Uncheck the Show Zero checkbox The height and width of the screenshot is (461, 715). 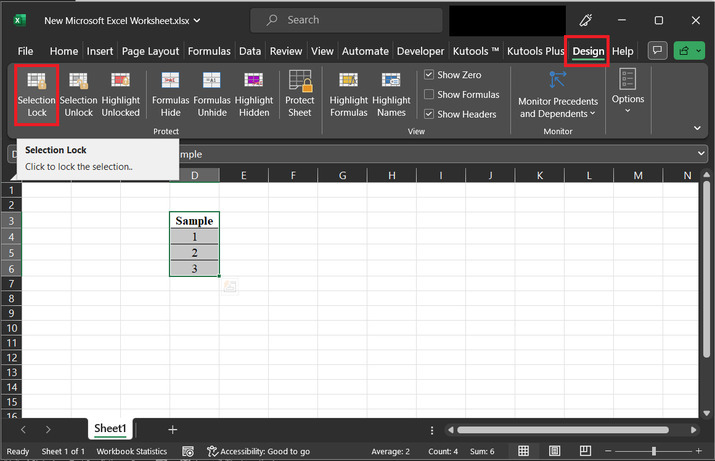pyautogui.click(x=429, y=75)
